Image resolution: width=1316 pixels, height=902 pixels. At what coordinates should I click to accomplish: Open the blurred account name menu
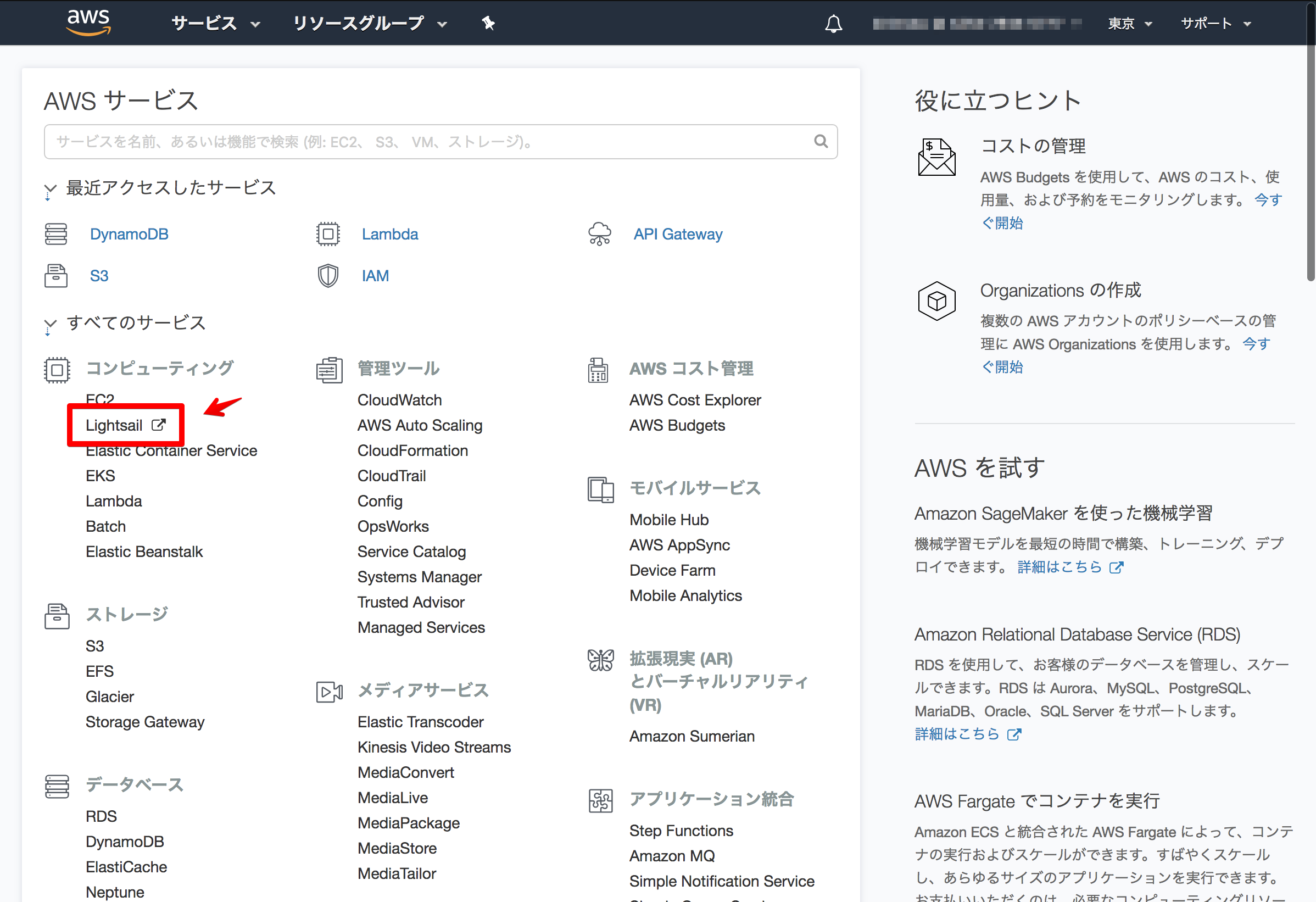pyautogui.click(x=977, y=24)
